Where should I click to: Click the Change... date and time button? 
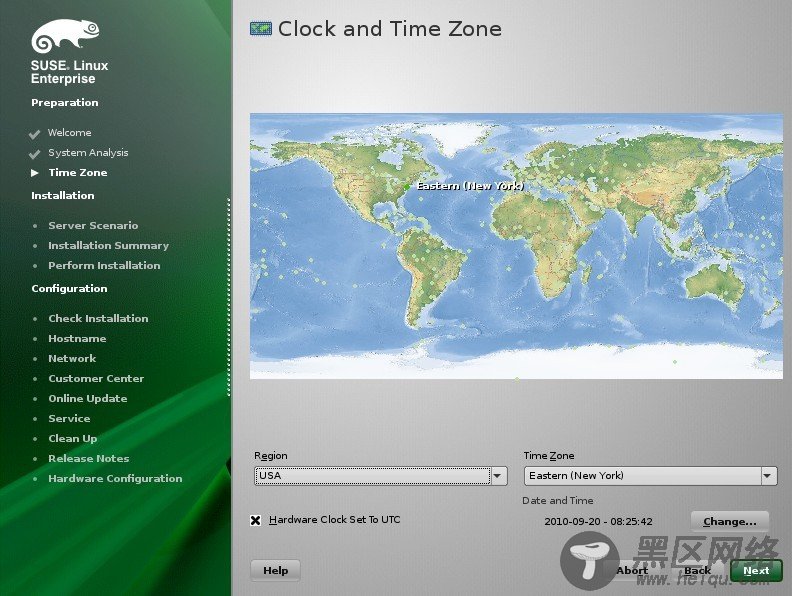[730, 521]
